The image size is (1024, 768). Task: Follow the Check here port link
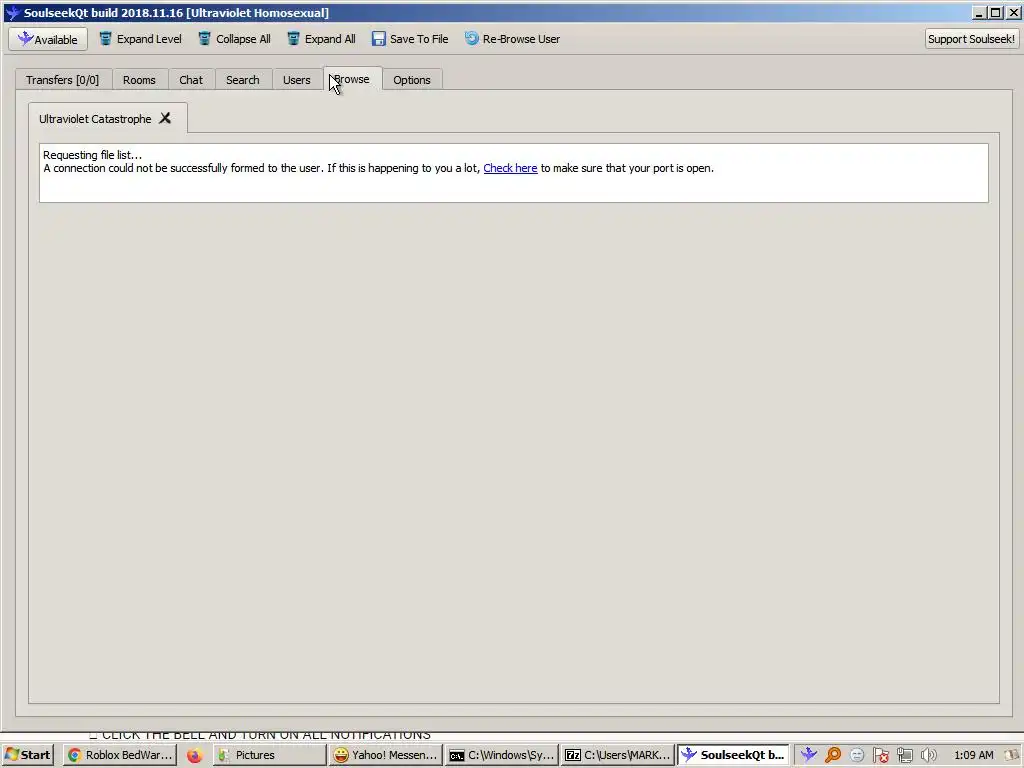[510, 168]
